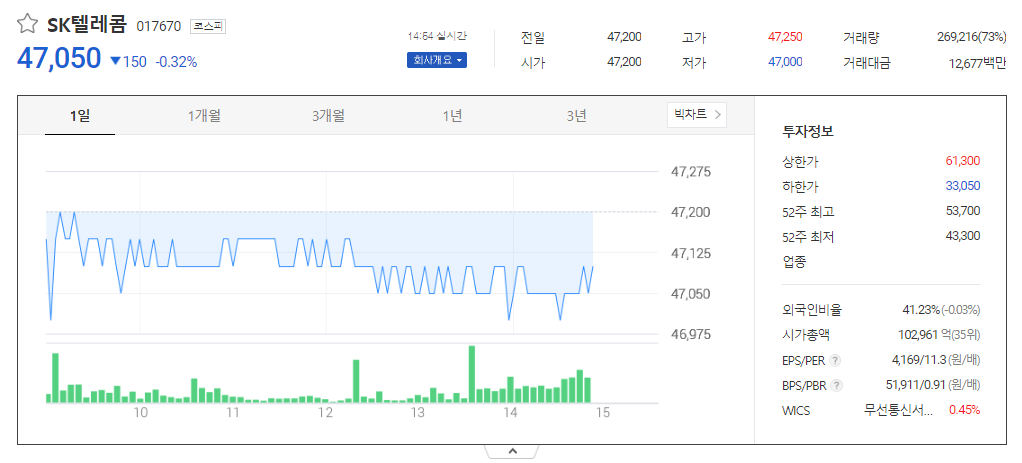Click the stock code 017670
1022x463 pixels.
[158, 27]
